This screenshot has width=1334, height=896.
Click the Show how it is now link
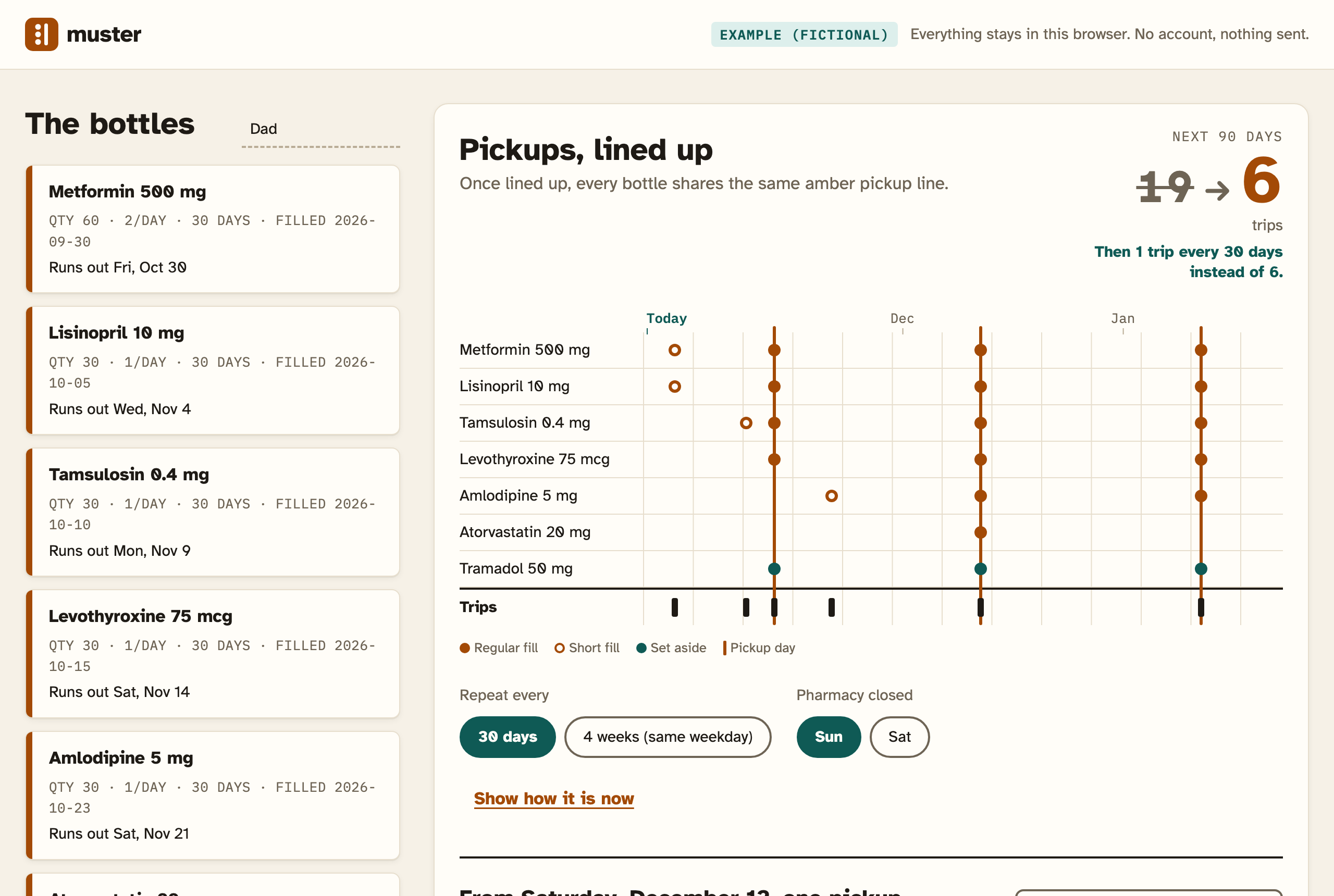click(554, 798)
